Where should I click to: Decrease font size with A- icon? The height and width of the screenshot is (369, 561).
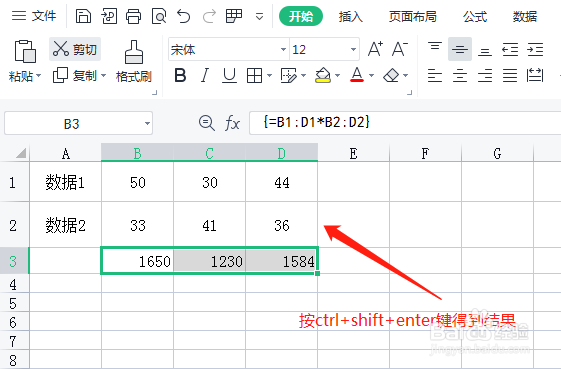[x=400, y=49]
